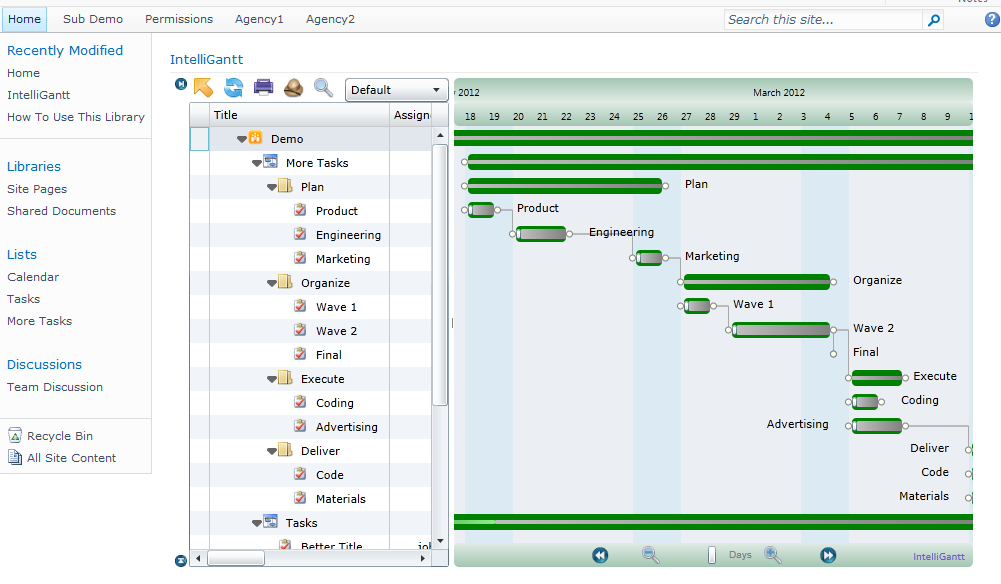Open the Team Discussion list
The height and width of the screenshot is (584, 1001).
pyautogui.click(x=54, y=386)
